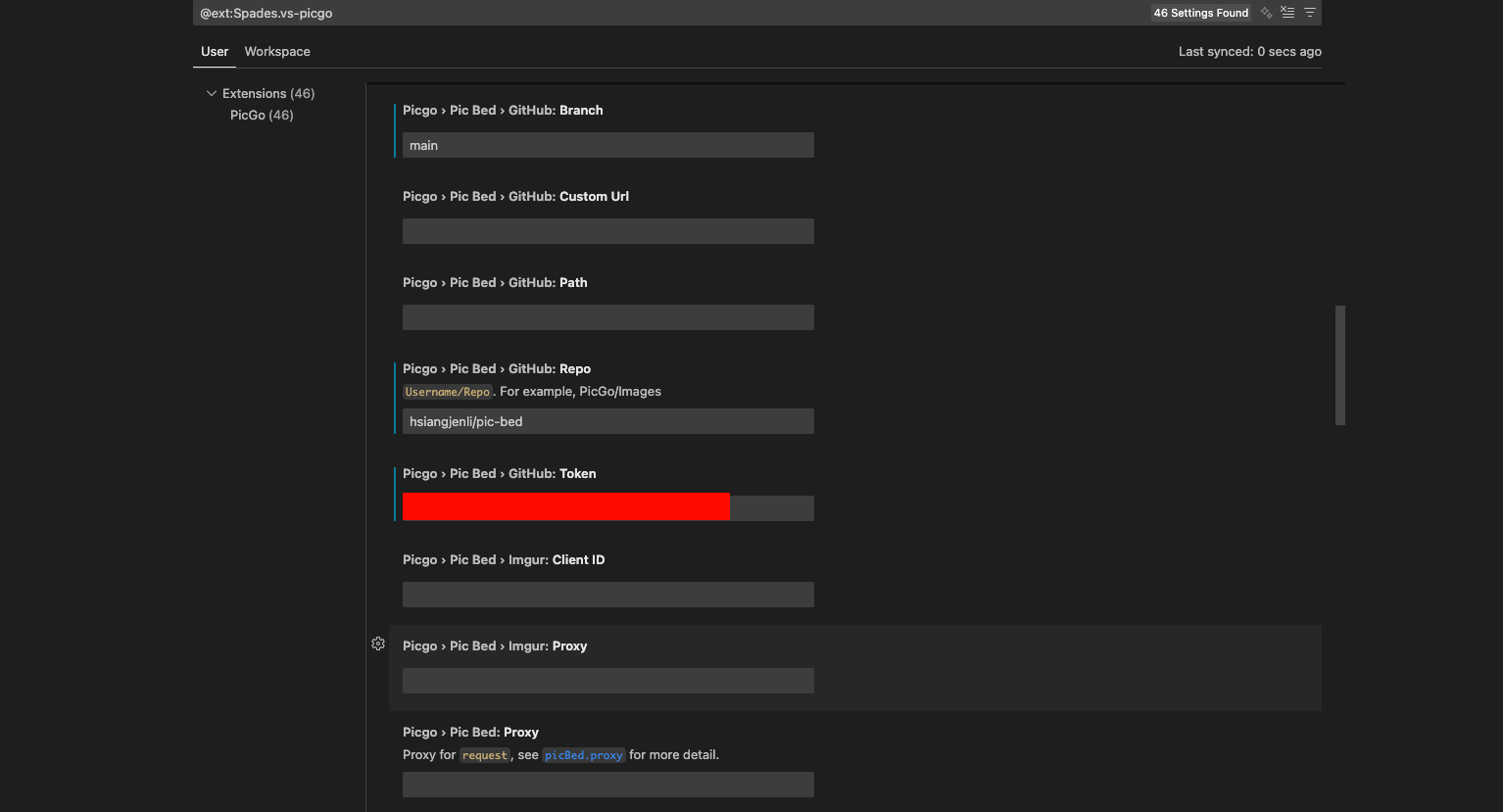
Task: Select the Imgur: Proxy setting title
Action: 495,645
